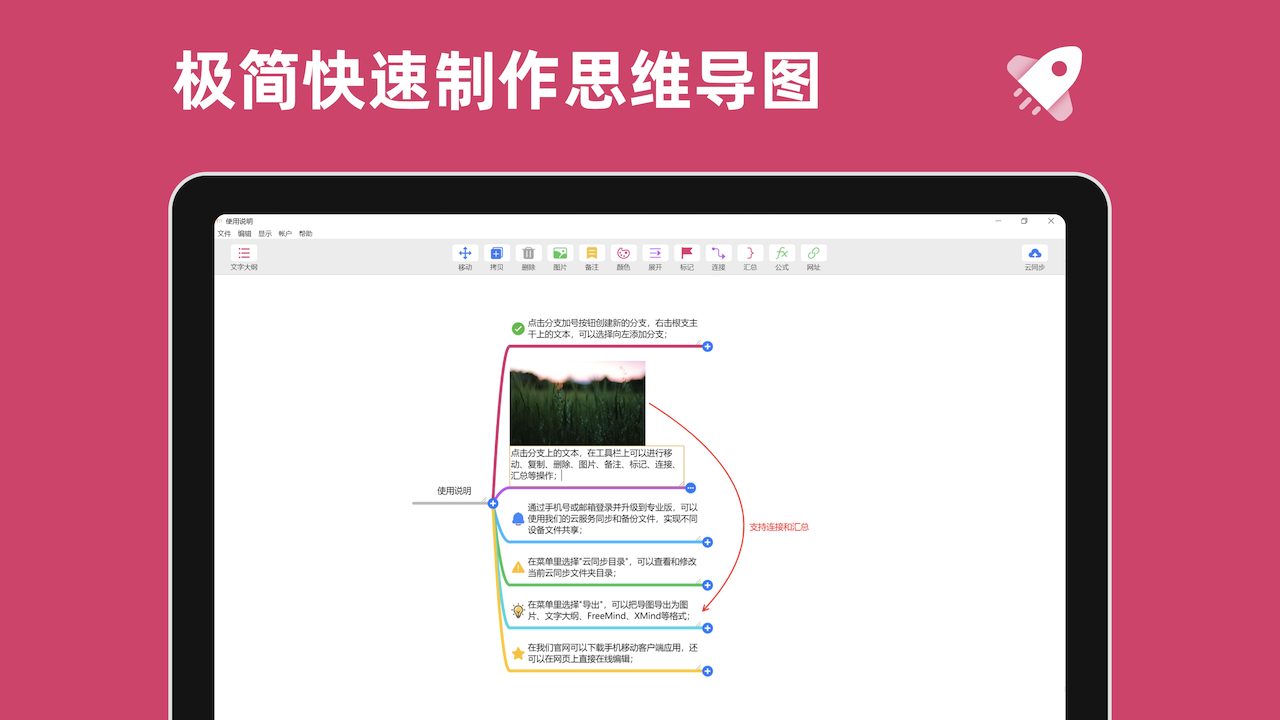Collapse the branch with the minus button
The image size is (1280, 720).
[691, 488]
